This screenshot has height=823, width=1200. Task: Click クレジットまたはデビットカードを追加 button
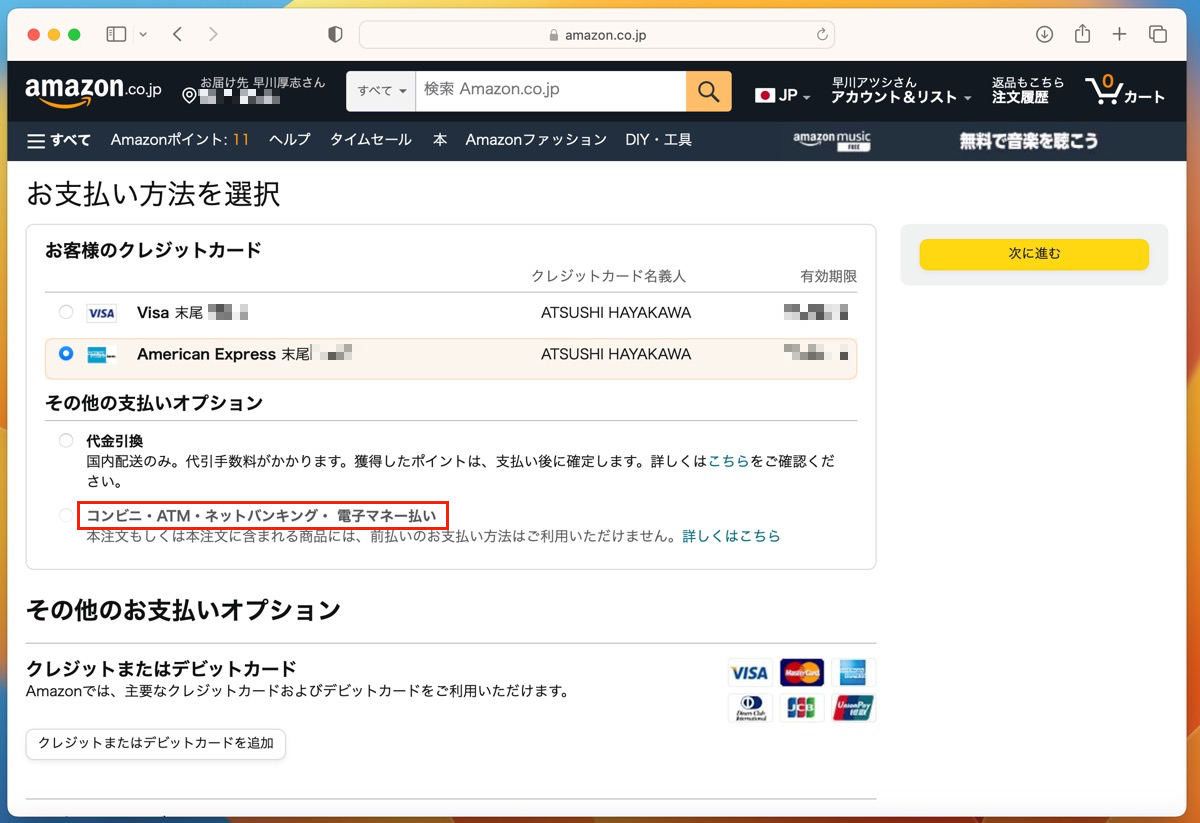156,743
